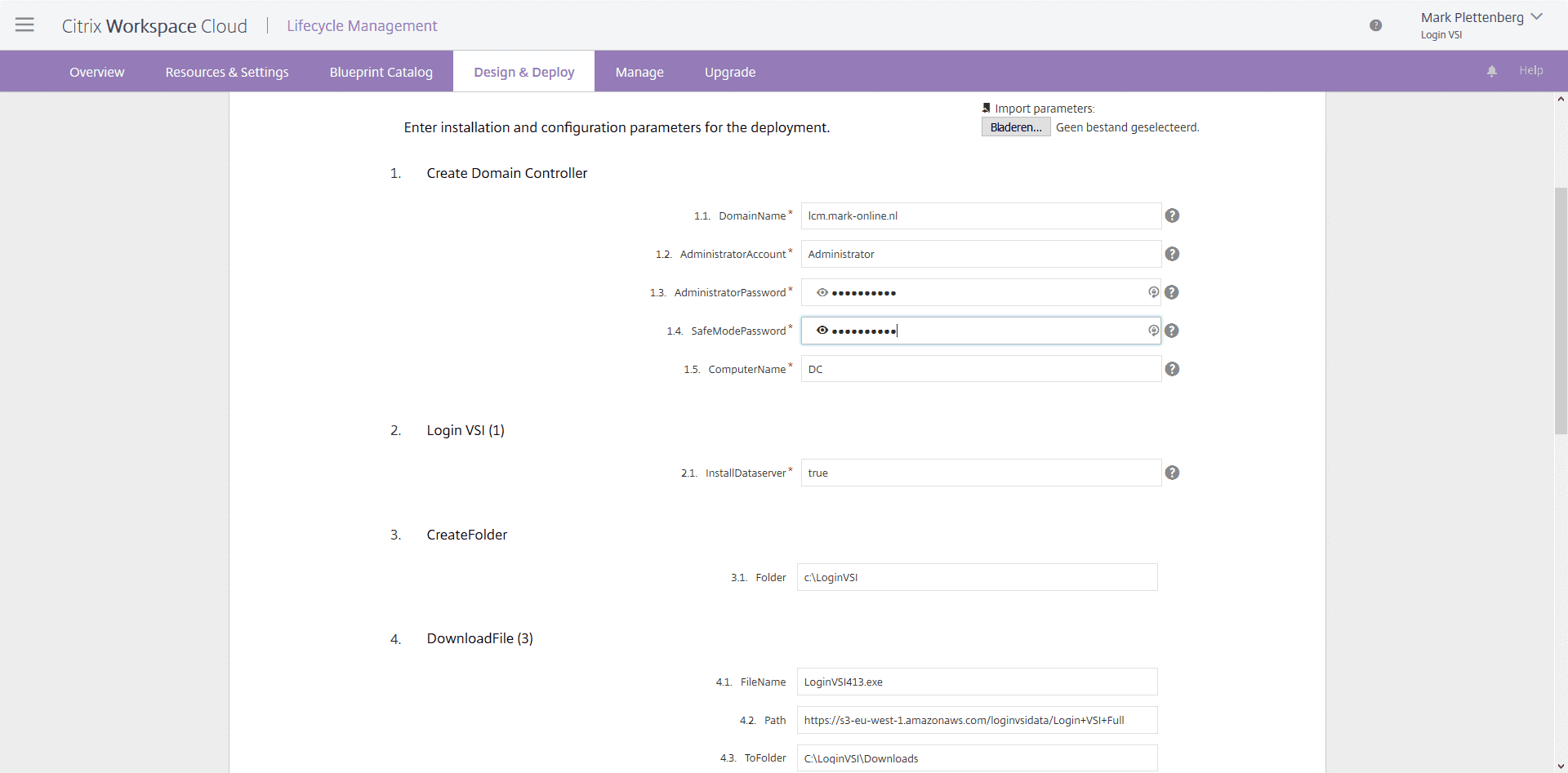This screenshot has width=1568, height=773.
Task: Click Bladeren button to import parameters
Action: click(x=1015, y=127)
